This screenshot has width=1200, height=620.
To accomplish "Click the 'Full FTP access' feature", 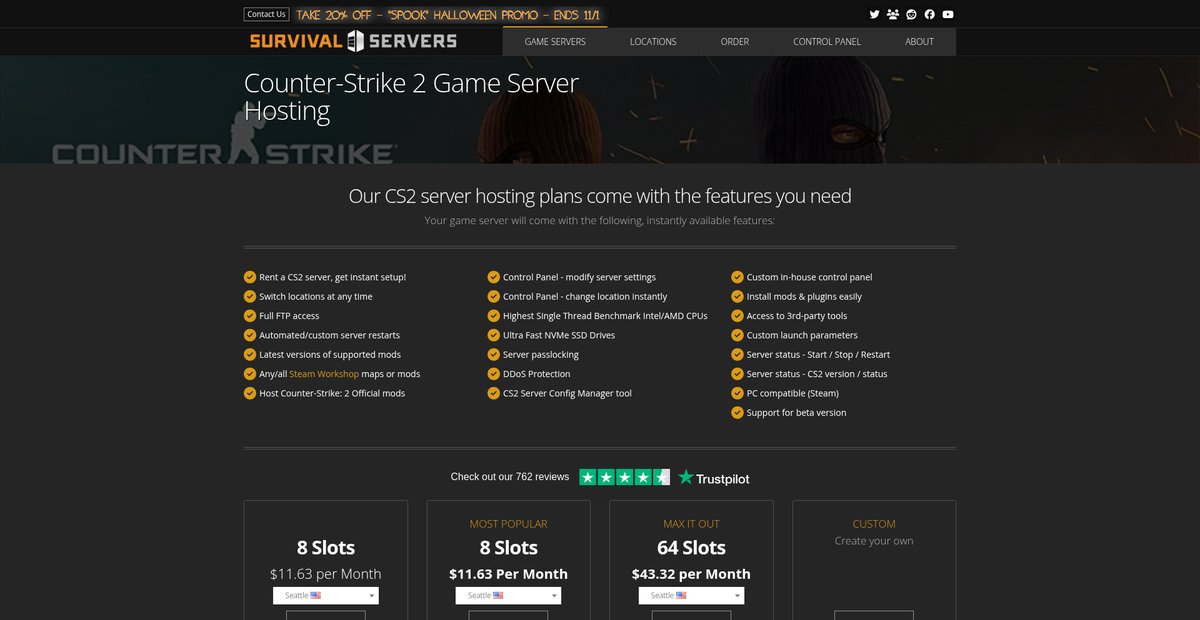I will coord(289,316).
